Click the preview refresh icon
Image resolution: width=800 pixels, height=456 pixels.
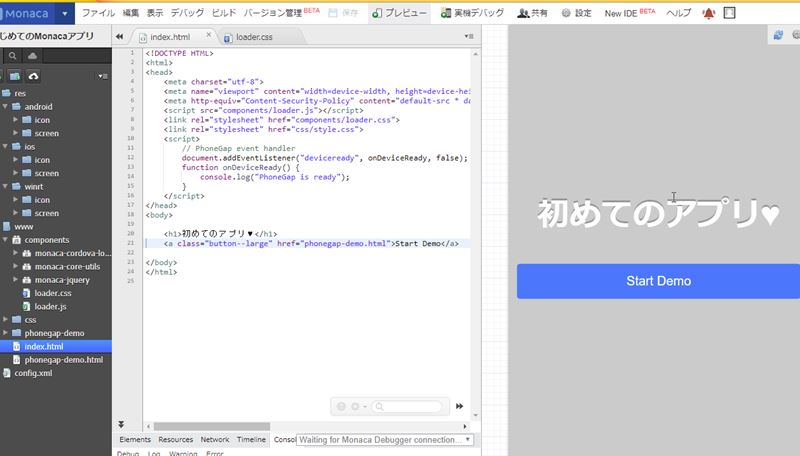click(x=778, y=35)
